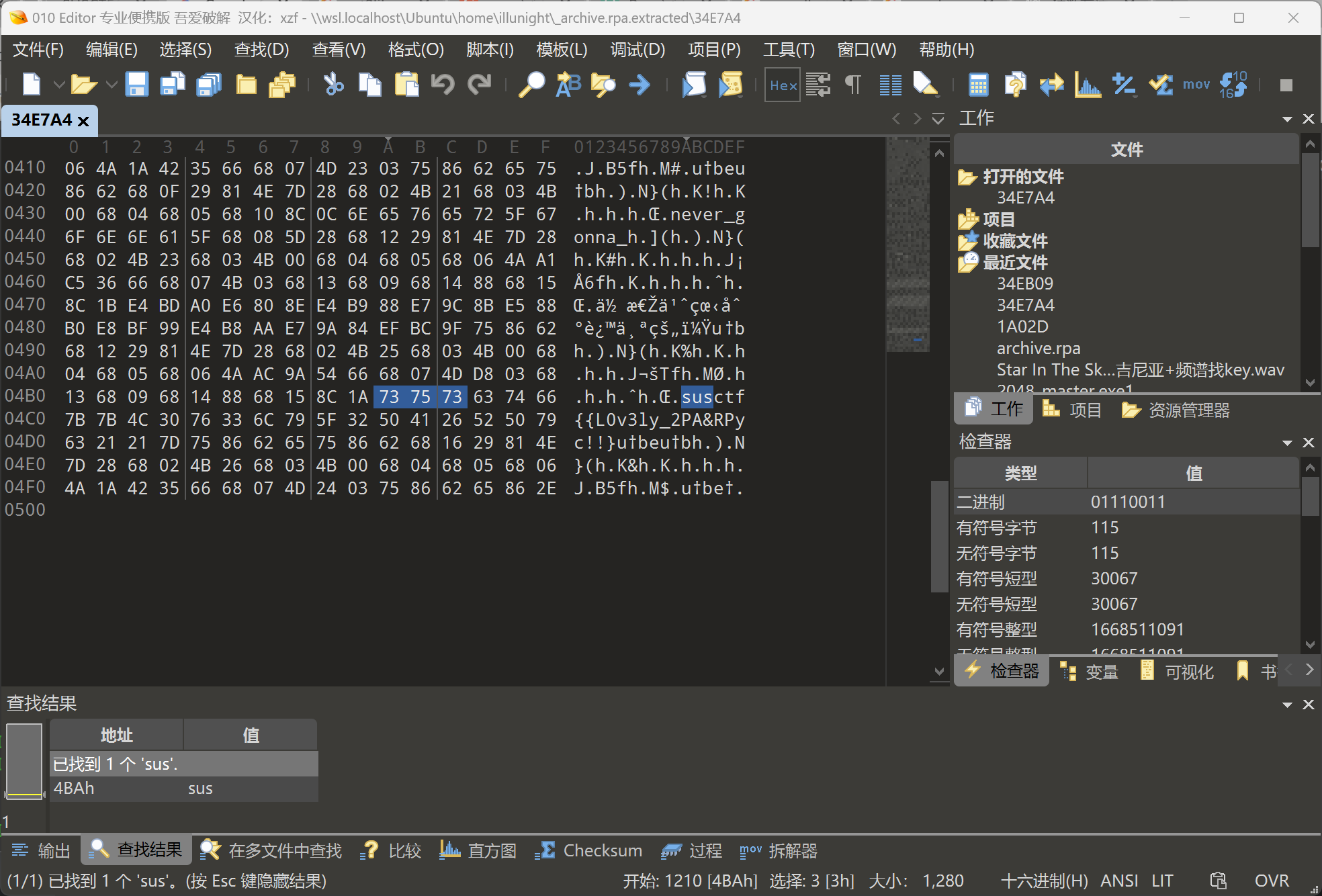This screenshot has width=1322, height=896.
Task: Toggle the Hex edit-as mode button
Action: click(783, 85)
